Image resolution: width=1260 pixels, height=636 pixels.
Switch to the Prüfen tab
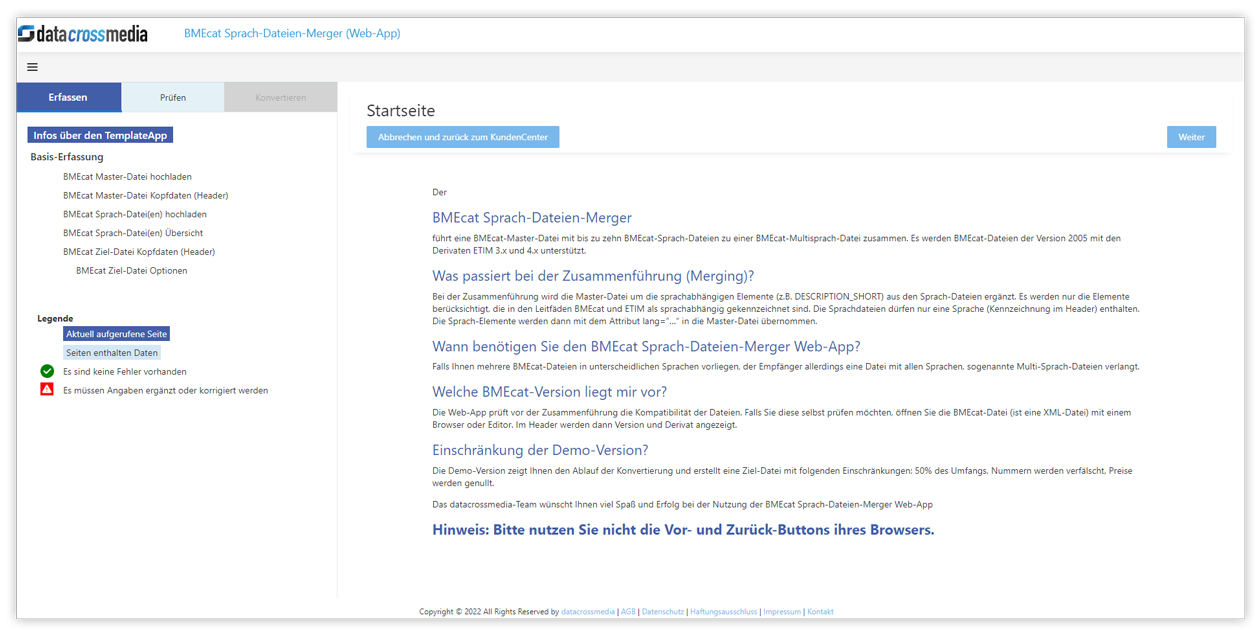point(173,97)
